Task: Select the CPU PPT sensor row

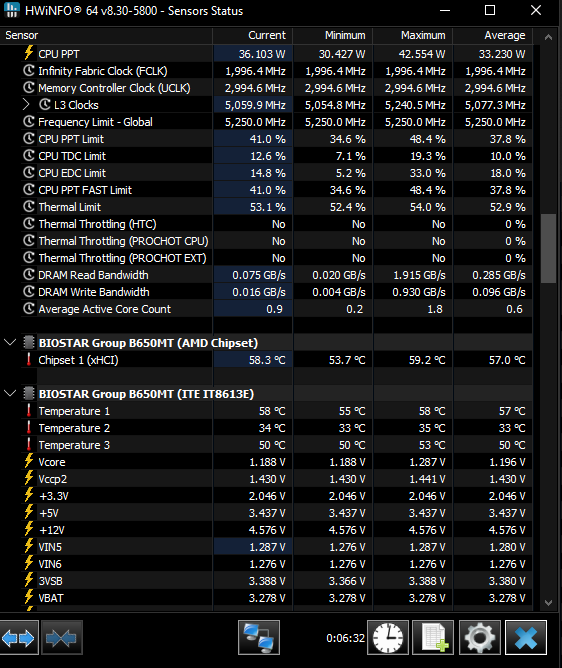Action: [266, 54]
